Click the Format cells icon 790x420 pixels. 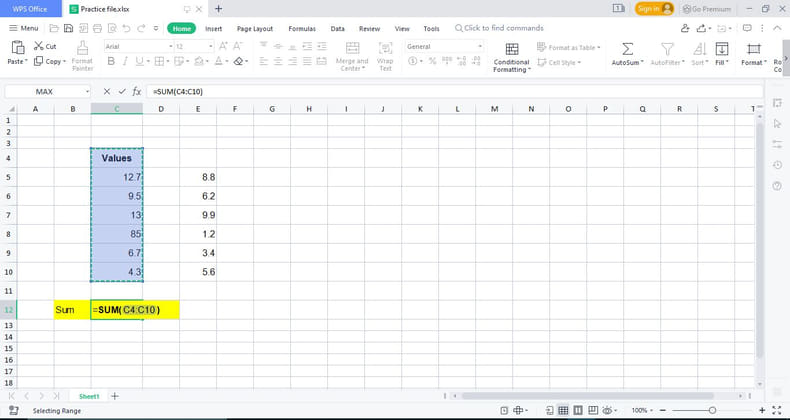pos(754,49)
